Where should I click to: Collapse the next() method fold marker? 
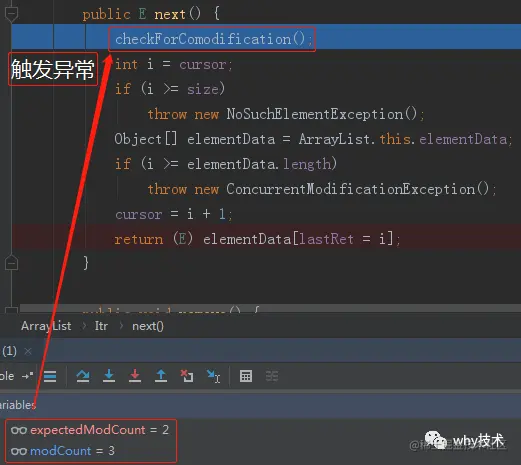tap(11, 14)
